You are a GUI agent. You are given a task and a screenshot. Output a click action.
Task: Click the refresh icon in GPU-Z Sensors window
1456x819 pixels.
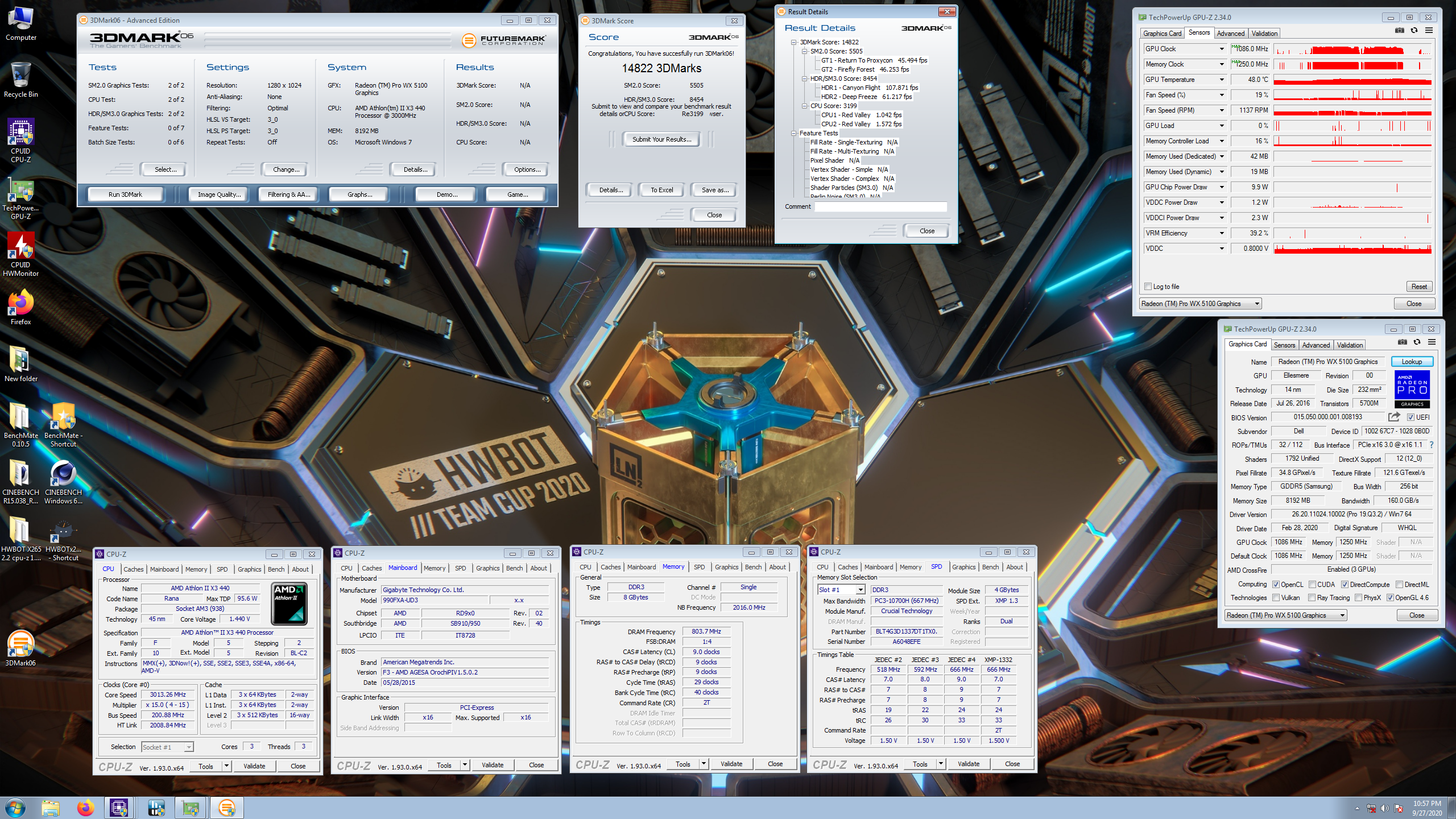tap(1414, 31)
